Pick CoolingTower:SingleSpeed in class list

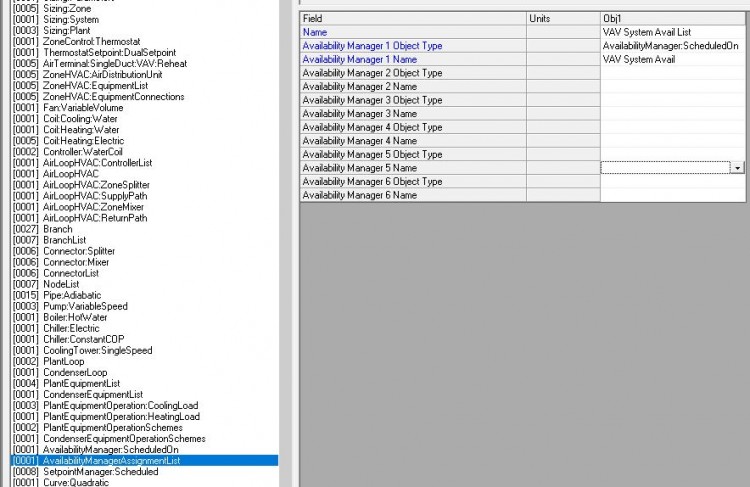97,350
